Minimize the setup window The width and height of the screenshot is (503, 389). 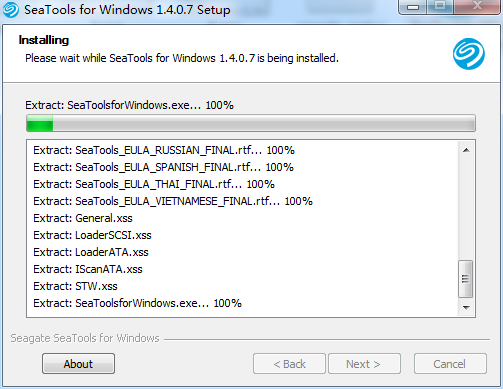tap(413, 7)
